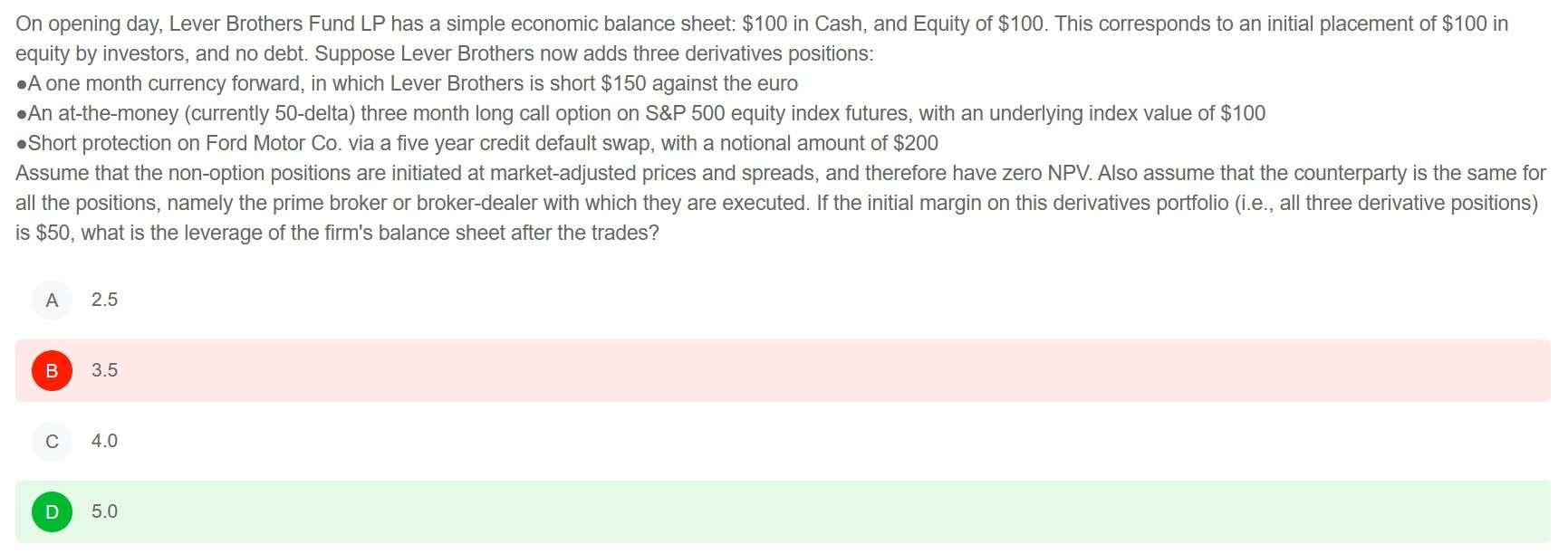Click the words "prime broker"

coord(328,203)
